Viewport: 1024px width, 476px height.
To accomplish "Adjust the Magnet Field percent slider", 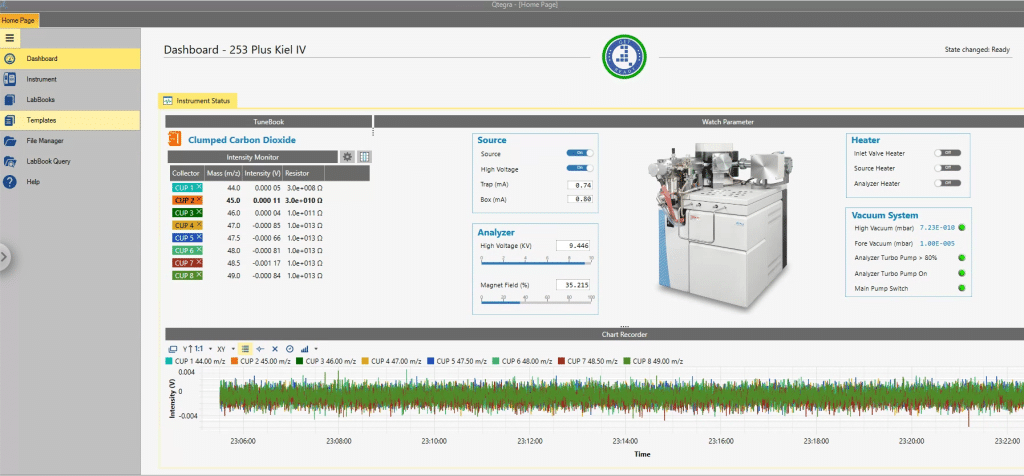I will coord(536,300).
